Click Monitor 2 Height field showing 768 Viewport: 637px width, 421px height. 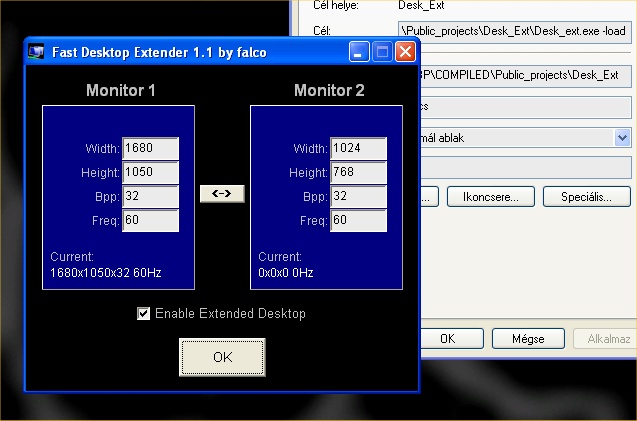pyautogui.click(x=359, y=172)
